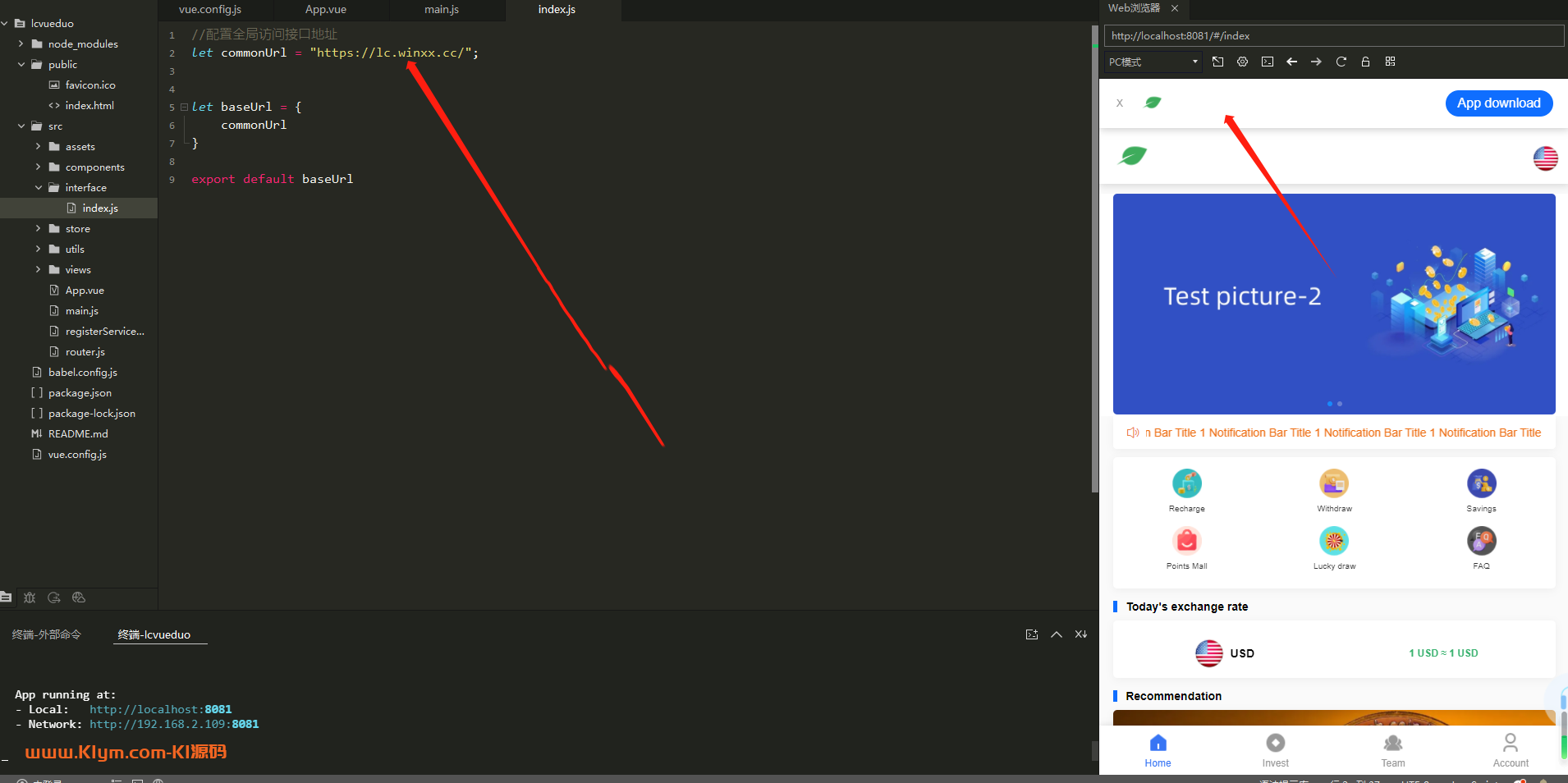Open the Points Mall icon
This screenshot has width=1568, height=783.
(x=1187, y=541)
